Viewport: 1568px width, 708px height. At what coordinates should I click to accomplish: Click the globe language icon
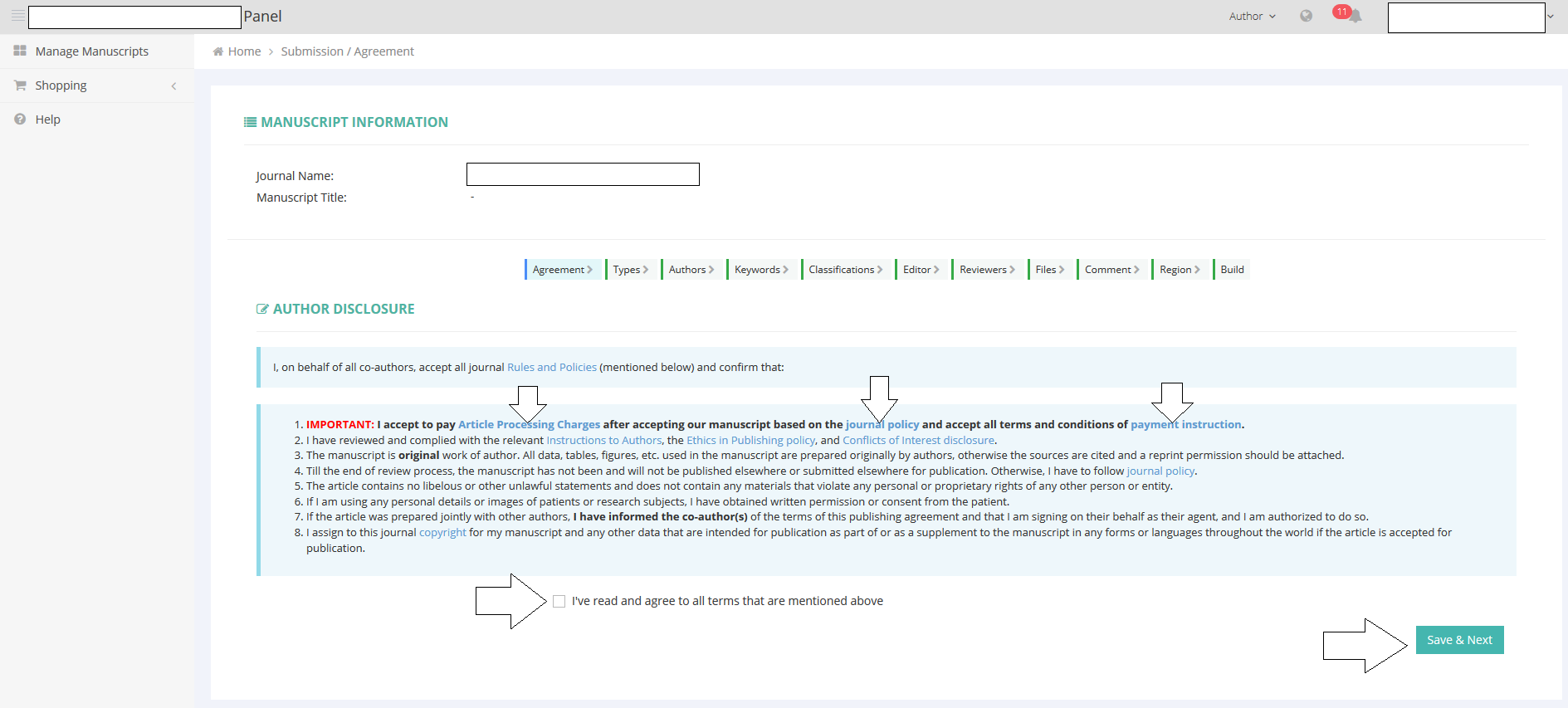click(1306, 16)
